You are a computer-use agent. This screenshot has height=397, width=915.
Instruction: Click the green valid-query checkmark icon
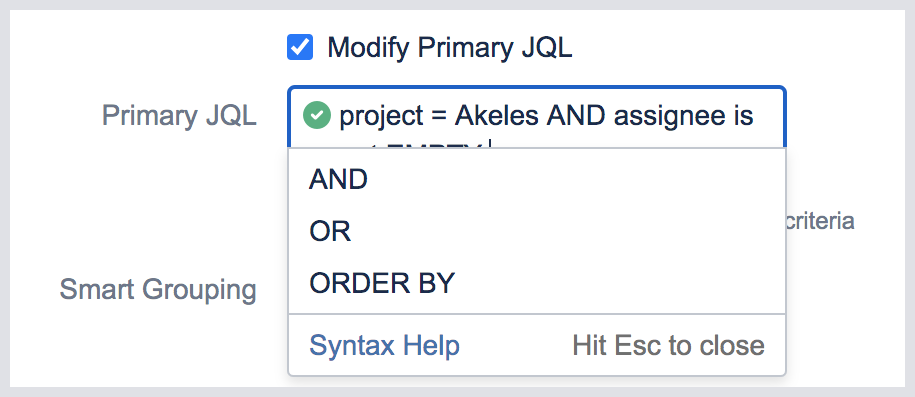point(317,116)
